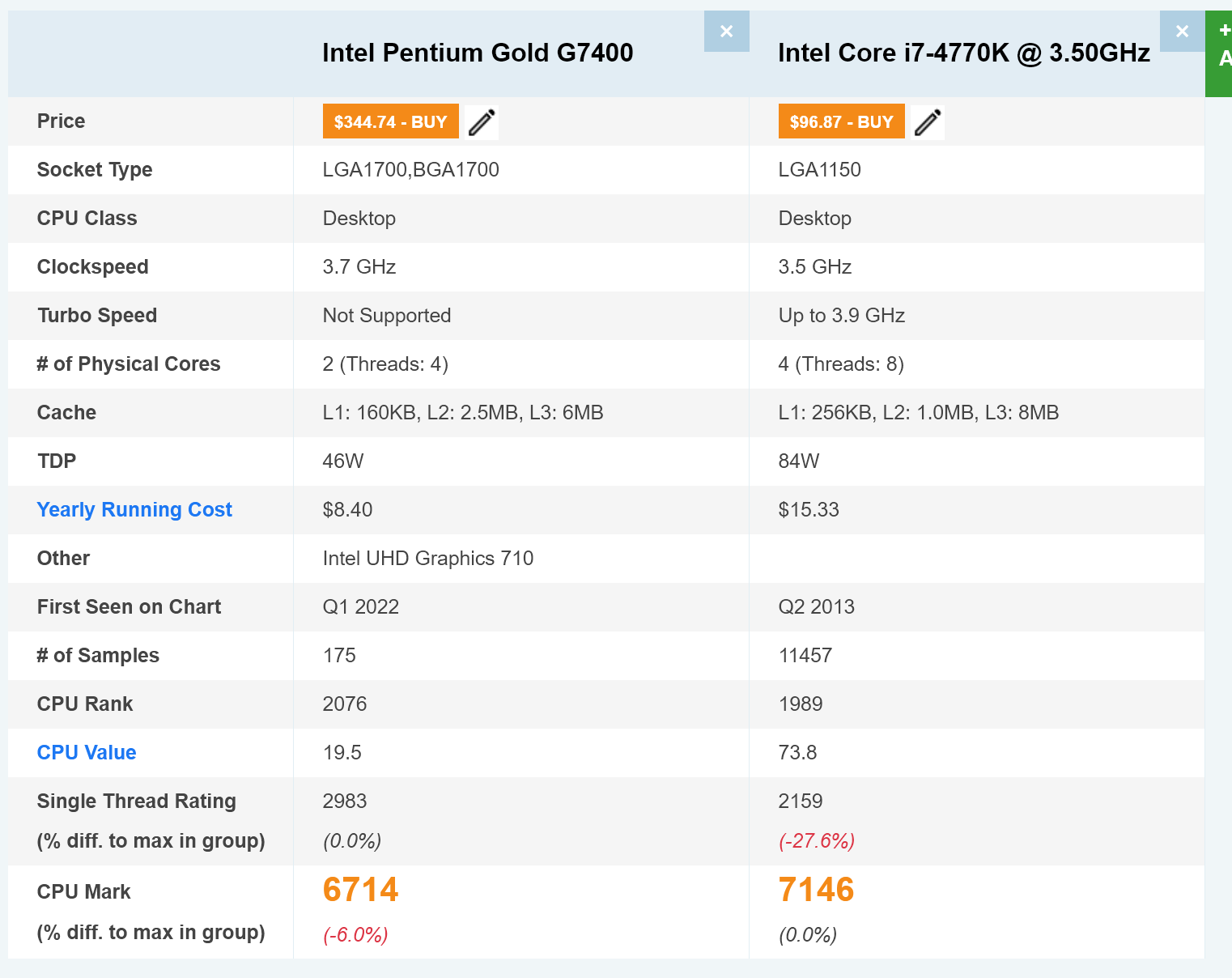Open the CPU Value link

coord(87,752)
